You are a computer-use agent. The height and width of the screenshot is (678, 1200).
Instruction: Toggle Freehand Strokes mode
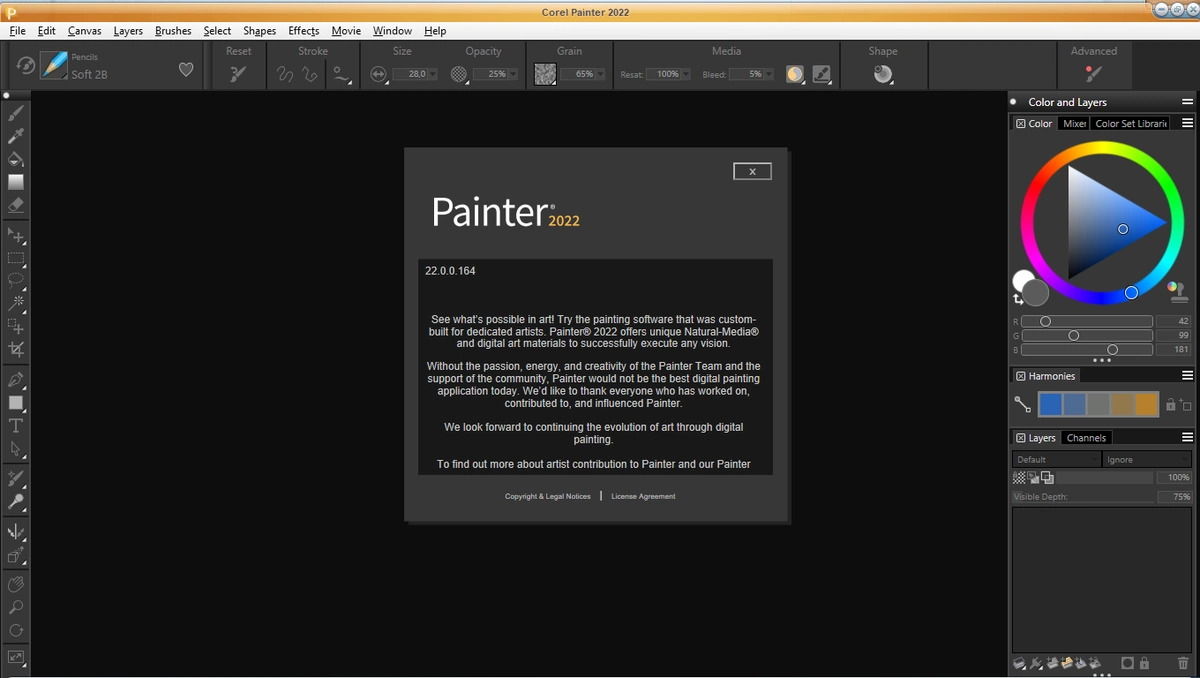[x=285, y=74]
